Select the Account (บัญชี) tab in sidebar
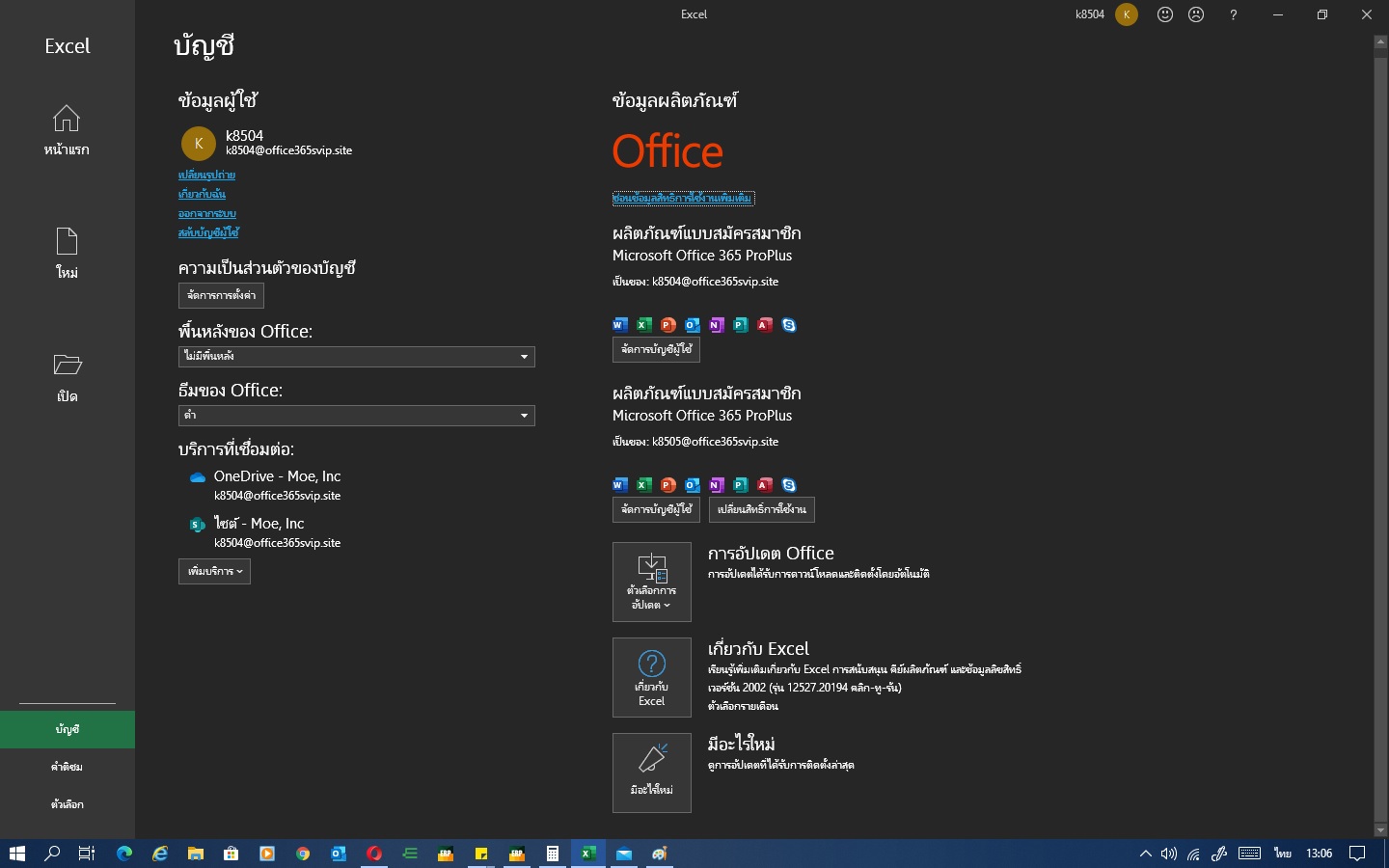1389x868 pixels. pos(68,730)
